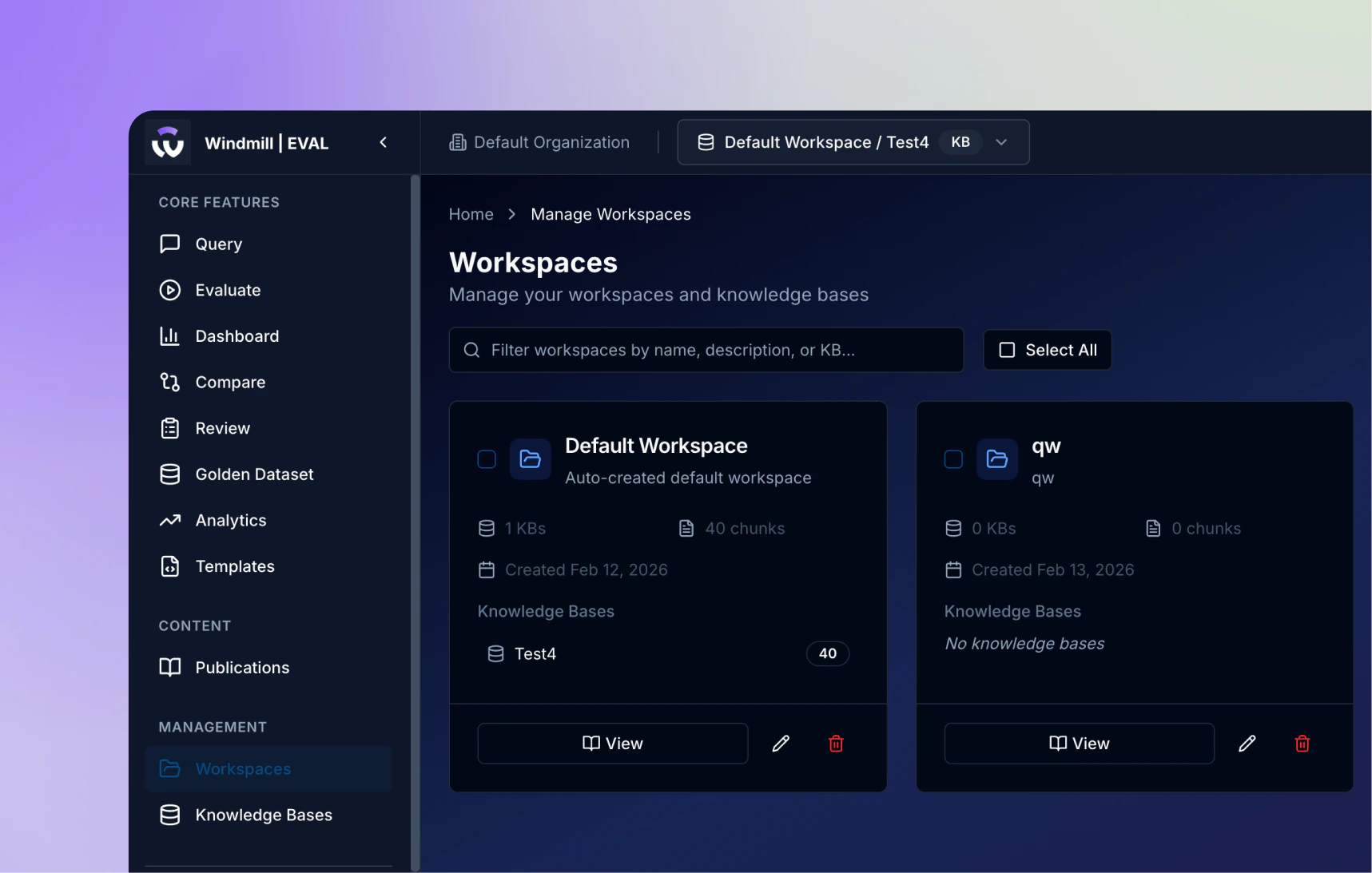Image resolution: width=1372 pixels, height=873 pixels.
Task: View the qw workspace
Action: [1080, 744]
